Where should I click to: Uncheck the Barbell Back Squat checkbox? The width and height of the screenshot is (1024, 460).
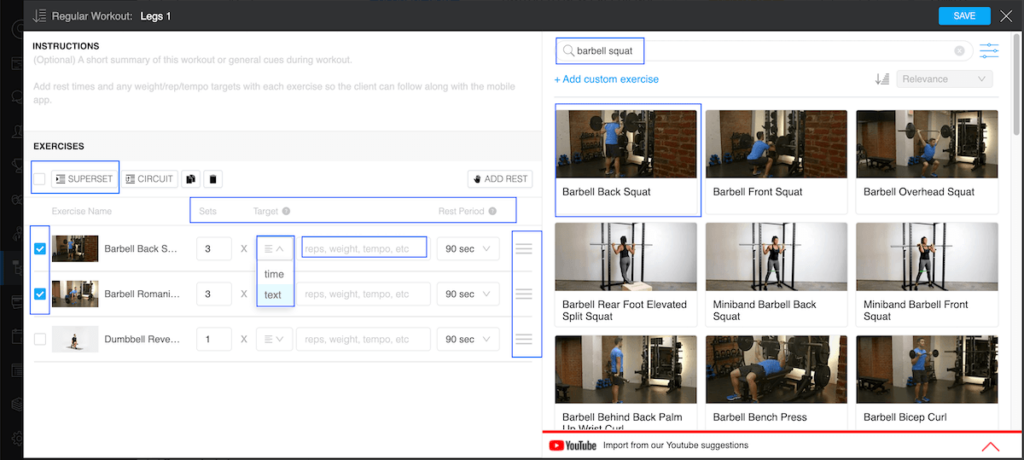[x=39, y=249]
